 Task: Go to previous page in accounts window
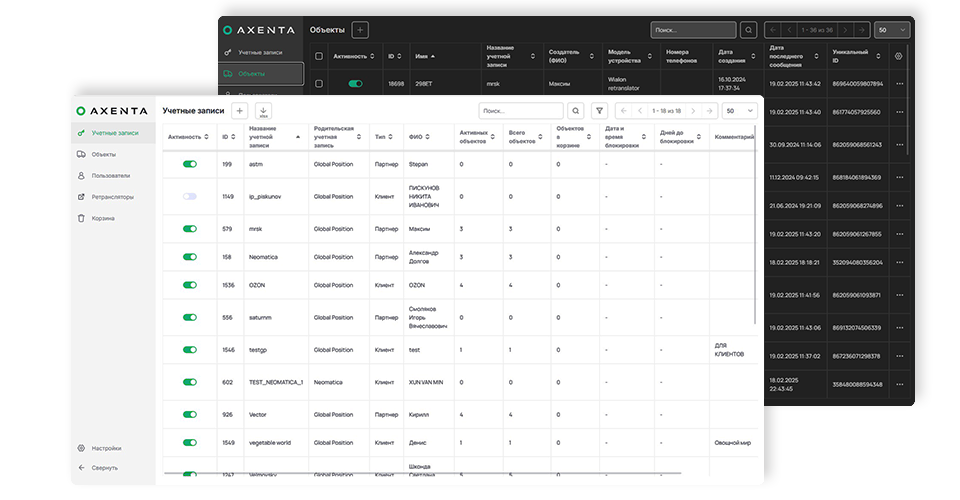pos(640,111)
